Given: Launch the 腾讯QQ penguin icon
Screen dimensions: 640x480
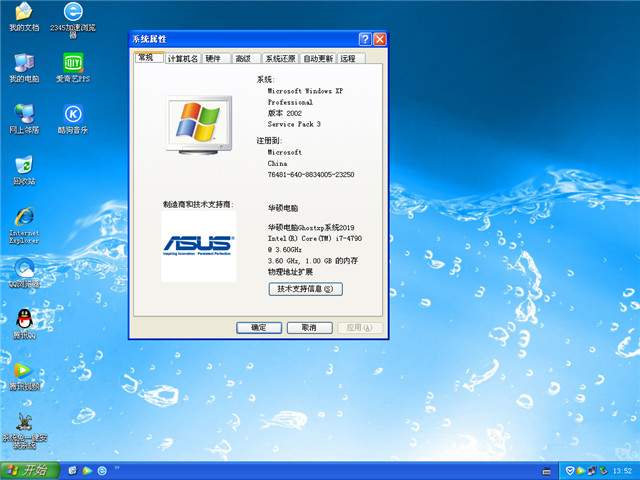Looking at the screenshot, I should pos(24,324).
